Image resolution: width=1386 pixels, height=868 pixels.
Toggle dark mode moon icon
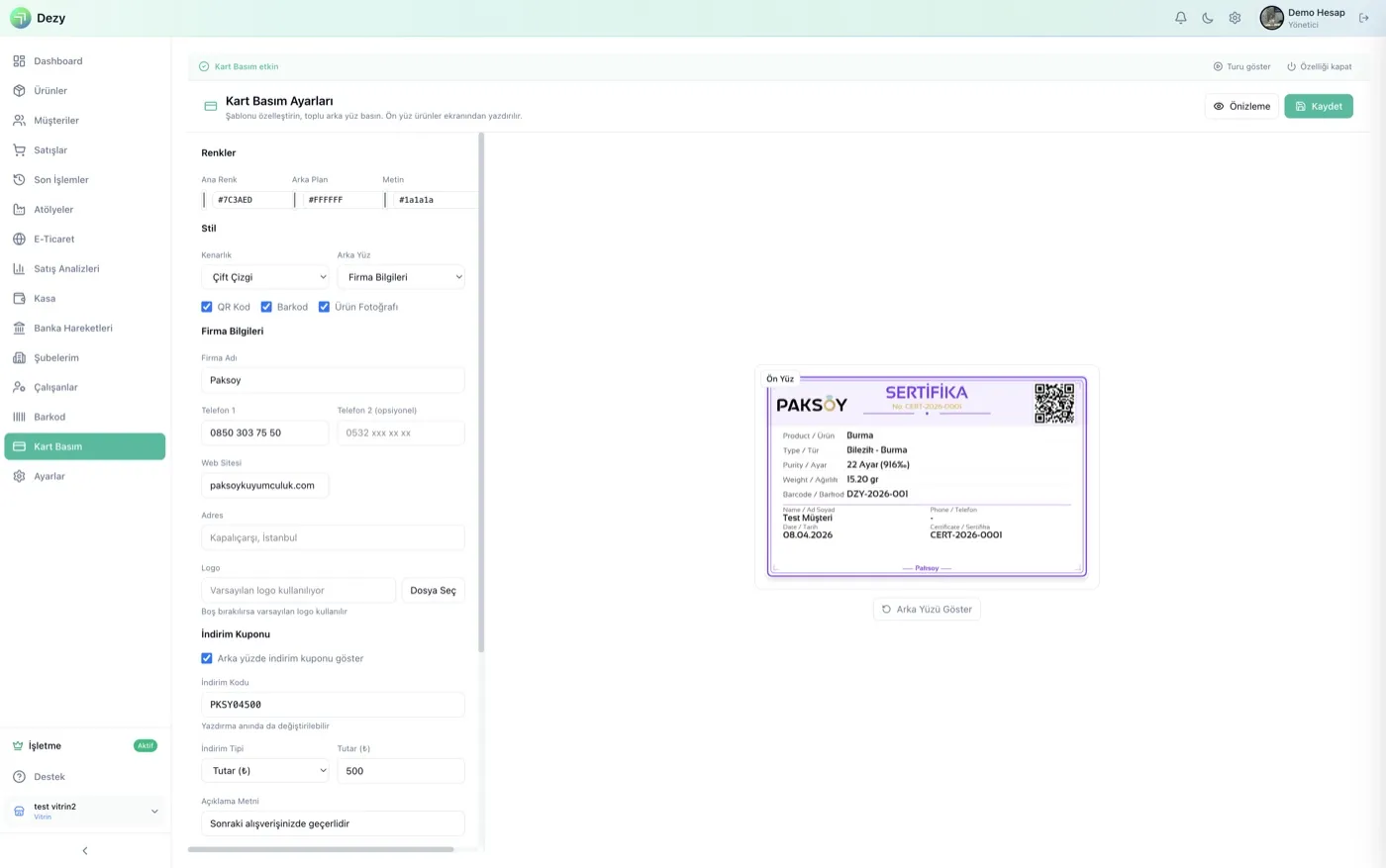pos(1208,18)
